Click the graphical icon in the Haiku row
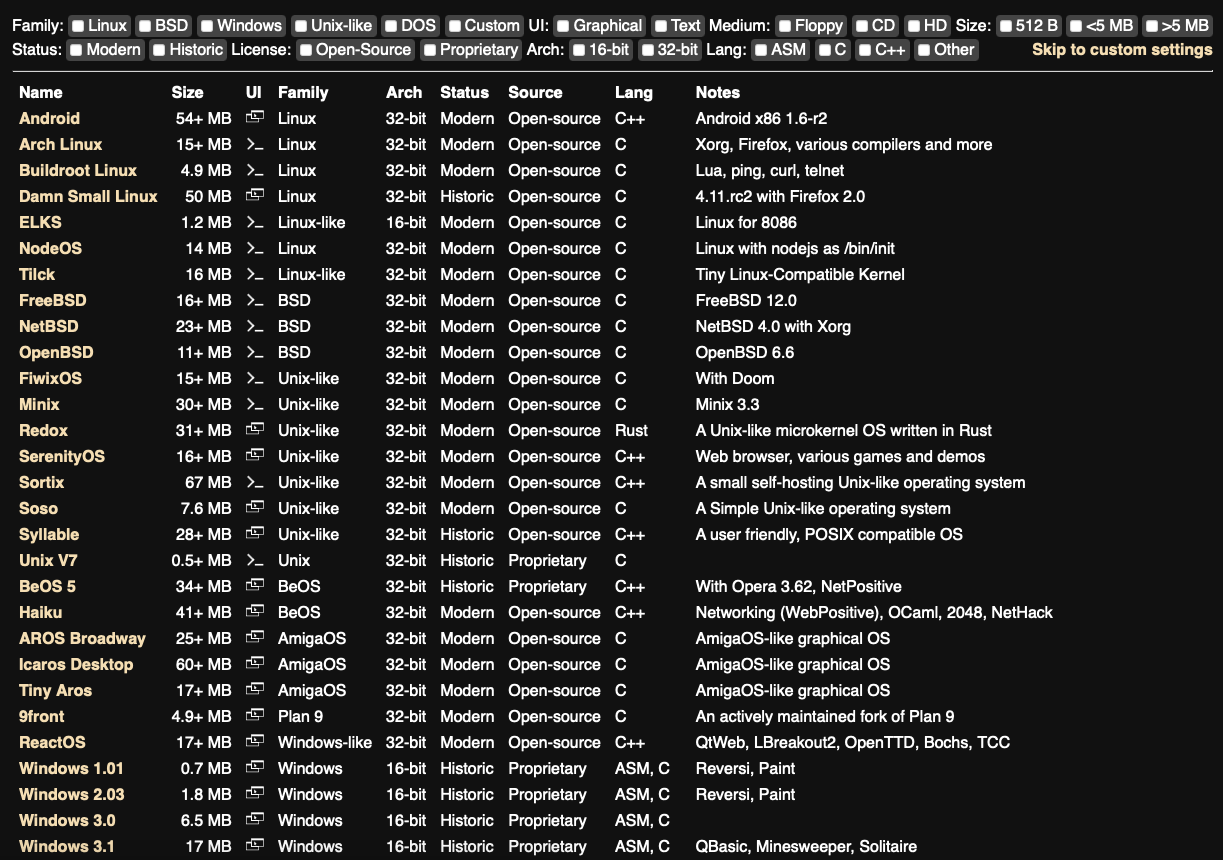Image resolution: width=1223 pixels, height=860 pixels. tap(255, 612)
